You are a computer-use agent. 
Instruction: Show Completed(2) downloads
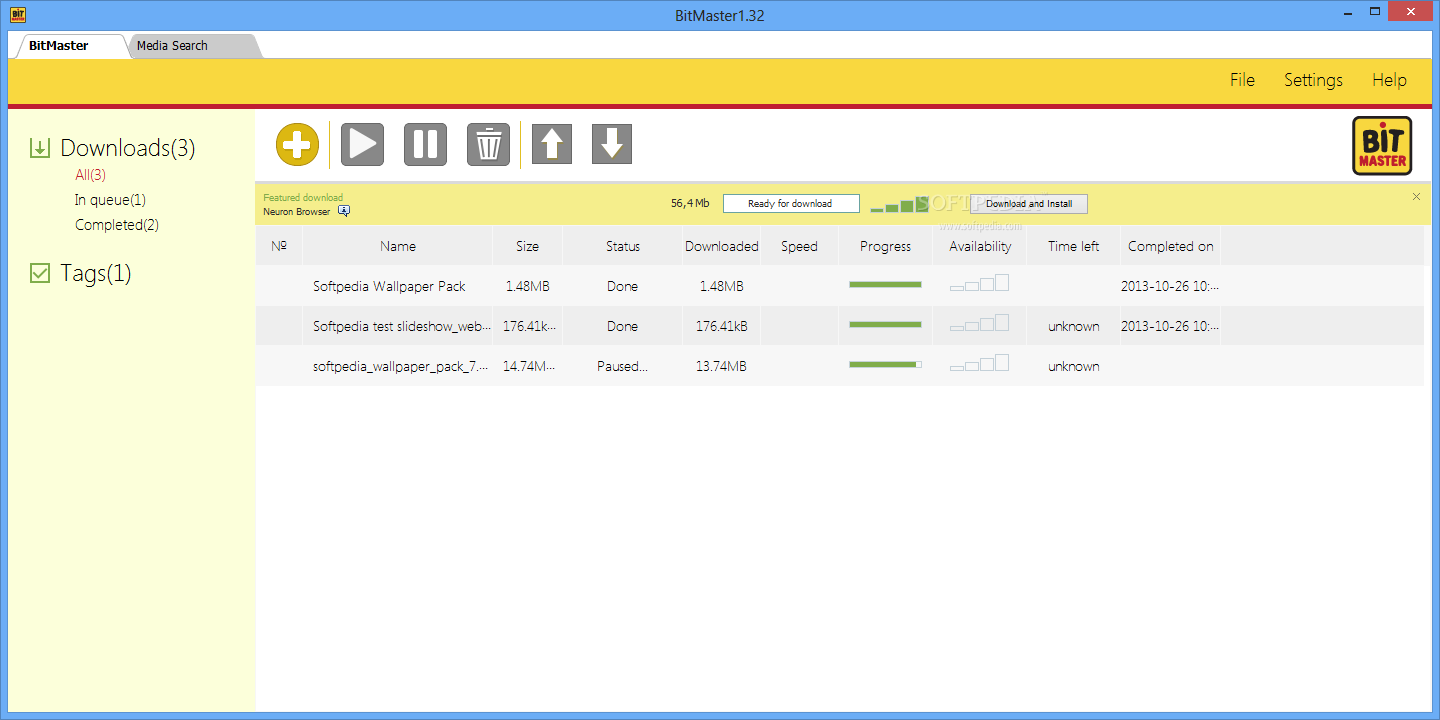(x=117, y=225)
